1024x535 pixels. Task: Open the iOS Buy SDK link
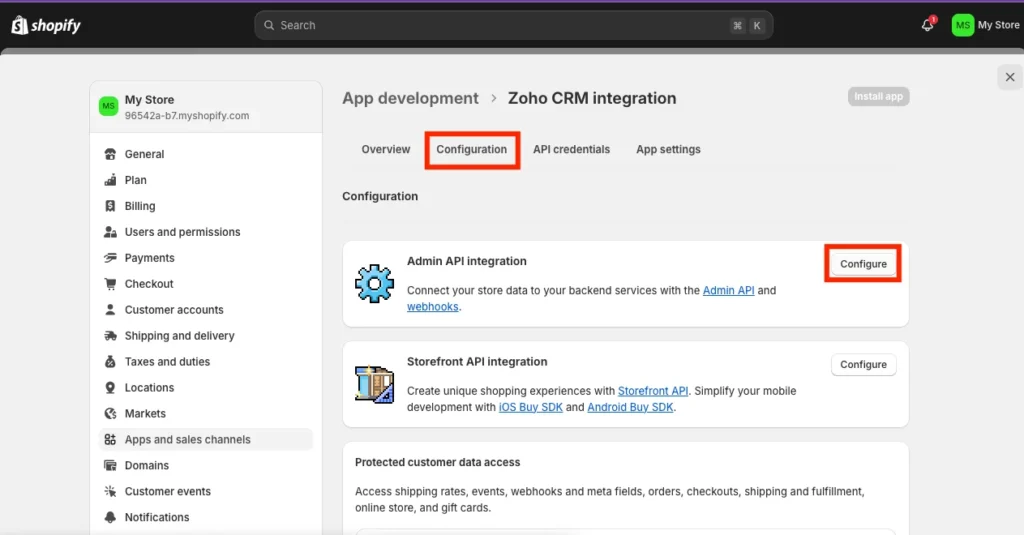(x=530, y=408)
